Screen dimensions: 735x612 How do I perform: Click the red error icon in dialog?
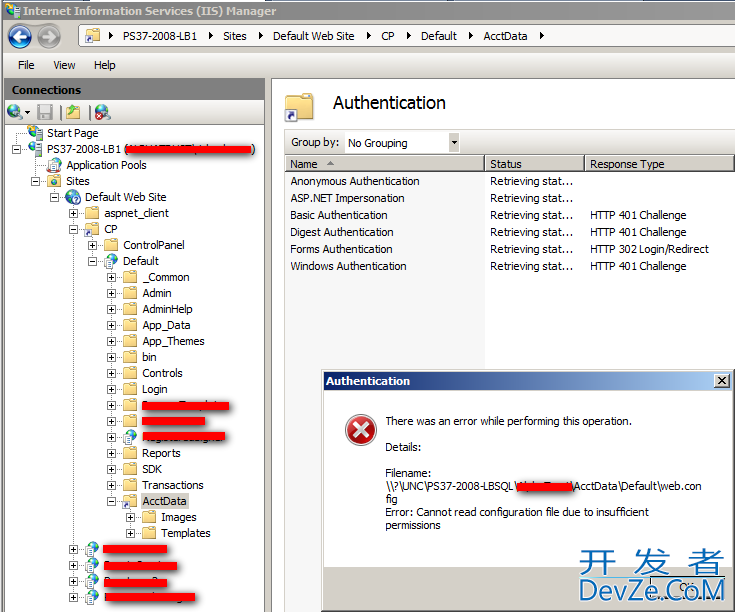click(x=360, y=430)
